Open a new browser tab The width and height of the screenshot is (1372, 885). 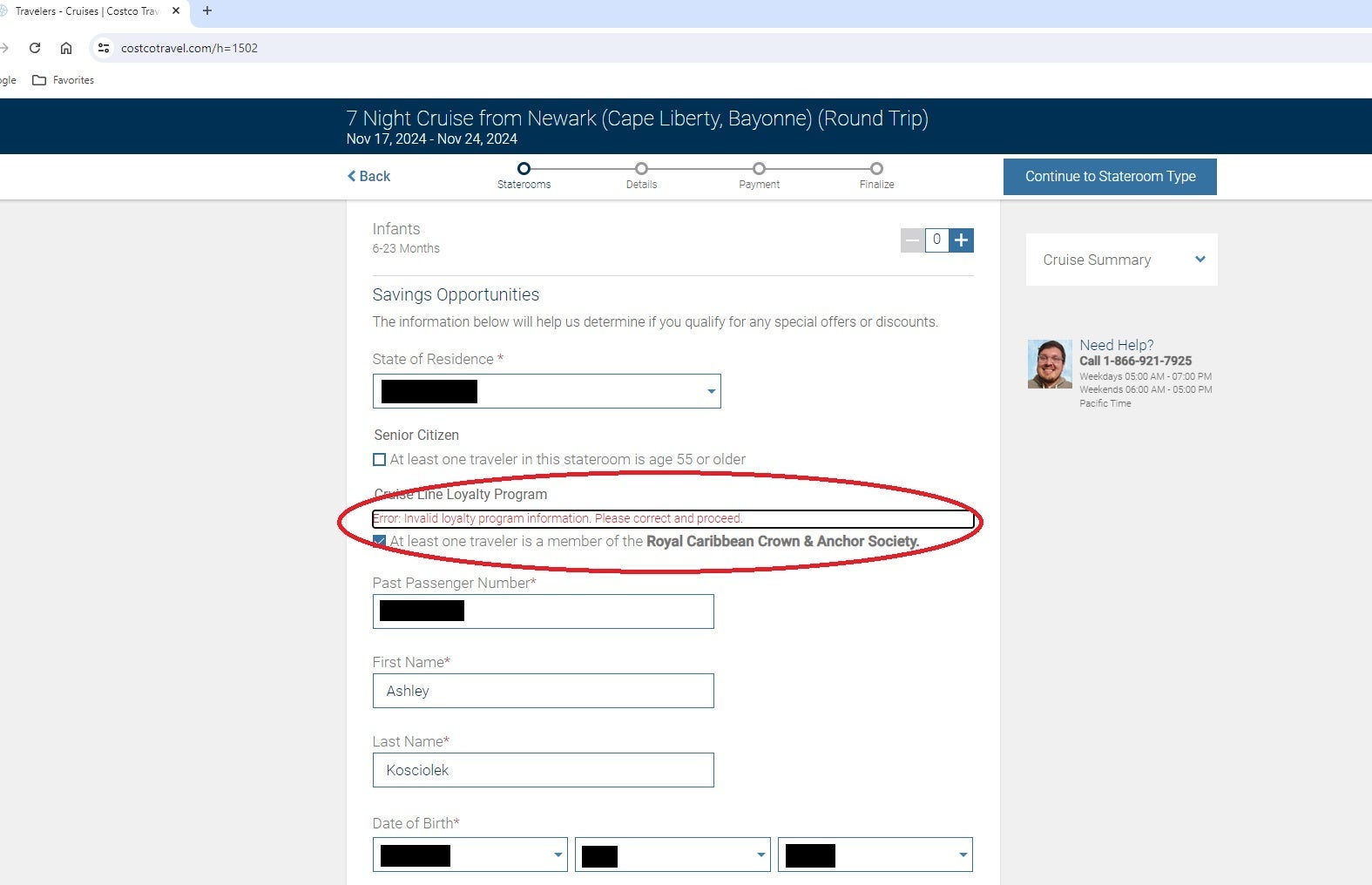click(x=207, y=11)
